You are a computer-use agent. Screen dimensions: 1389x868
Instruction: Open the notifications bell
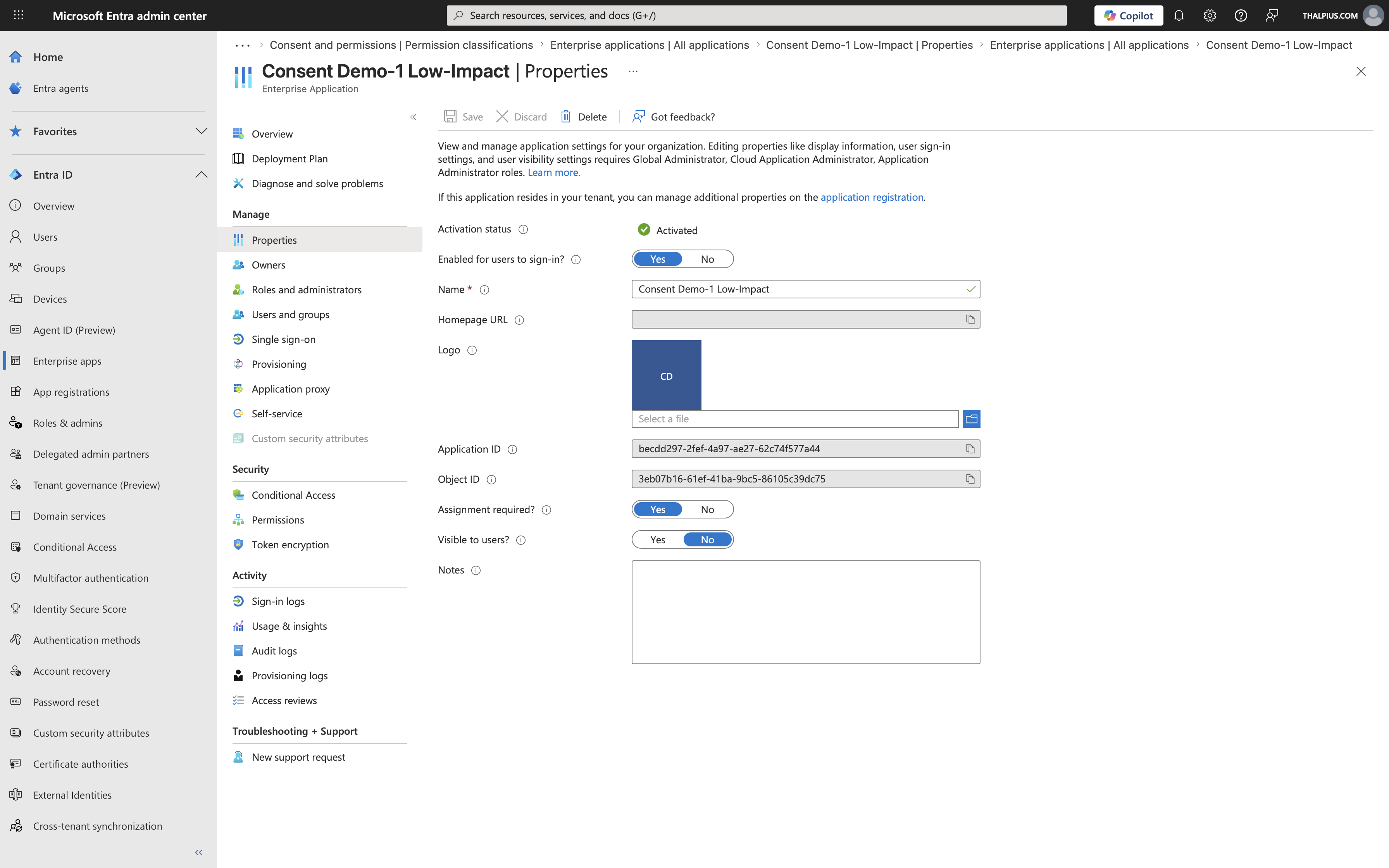pos(1178,15)
